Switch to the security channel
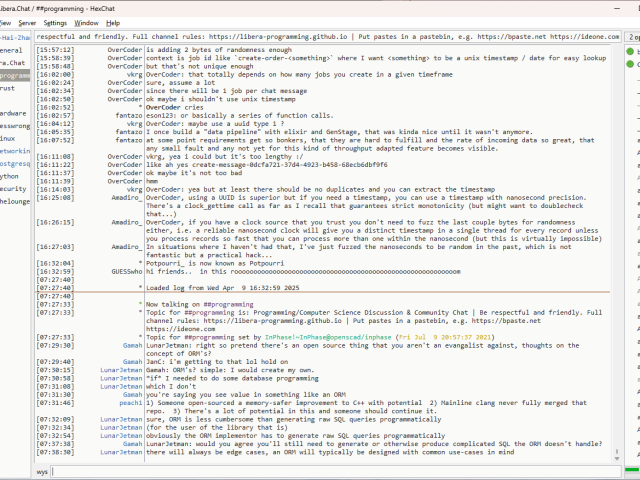Viewport: 640px width, 480px height. [x=12, y=188]
